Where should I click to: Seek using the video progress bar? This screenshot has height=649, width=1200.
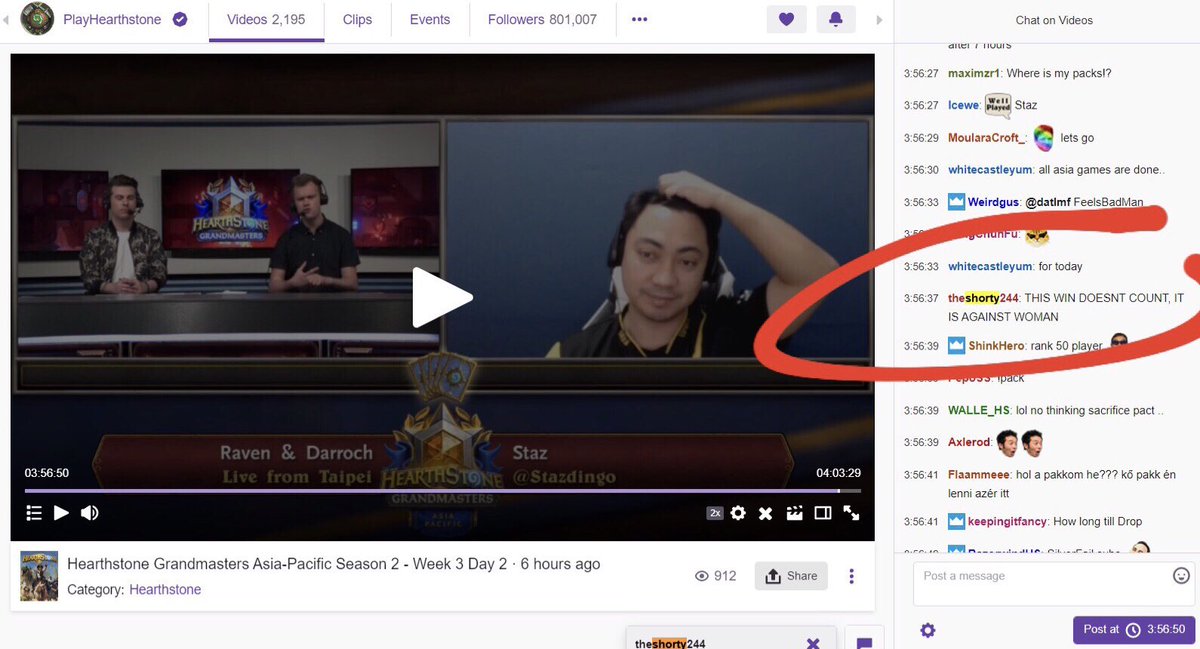443,491
